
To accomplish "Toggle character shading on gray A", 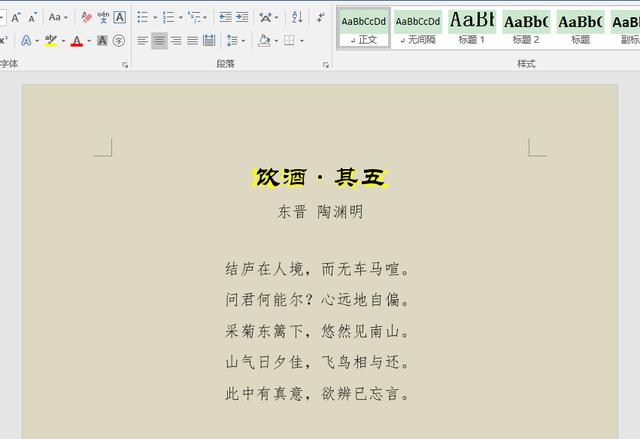I will click(104, 41).
